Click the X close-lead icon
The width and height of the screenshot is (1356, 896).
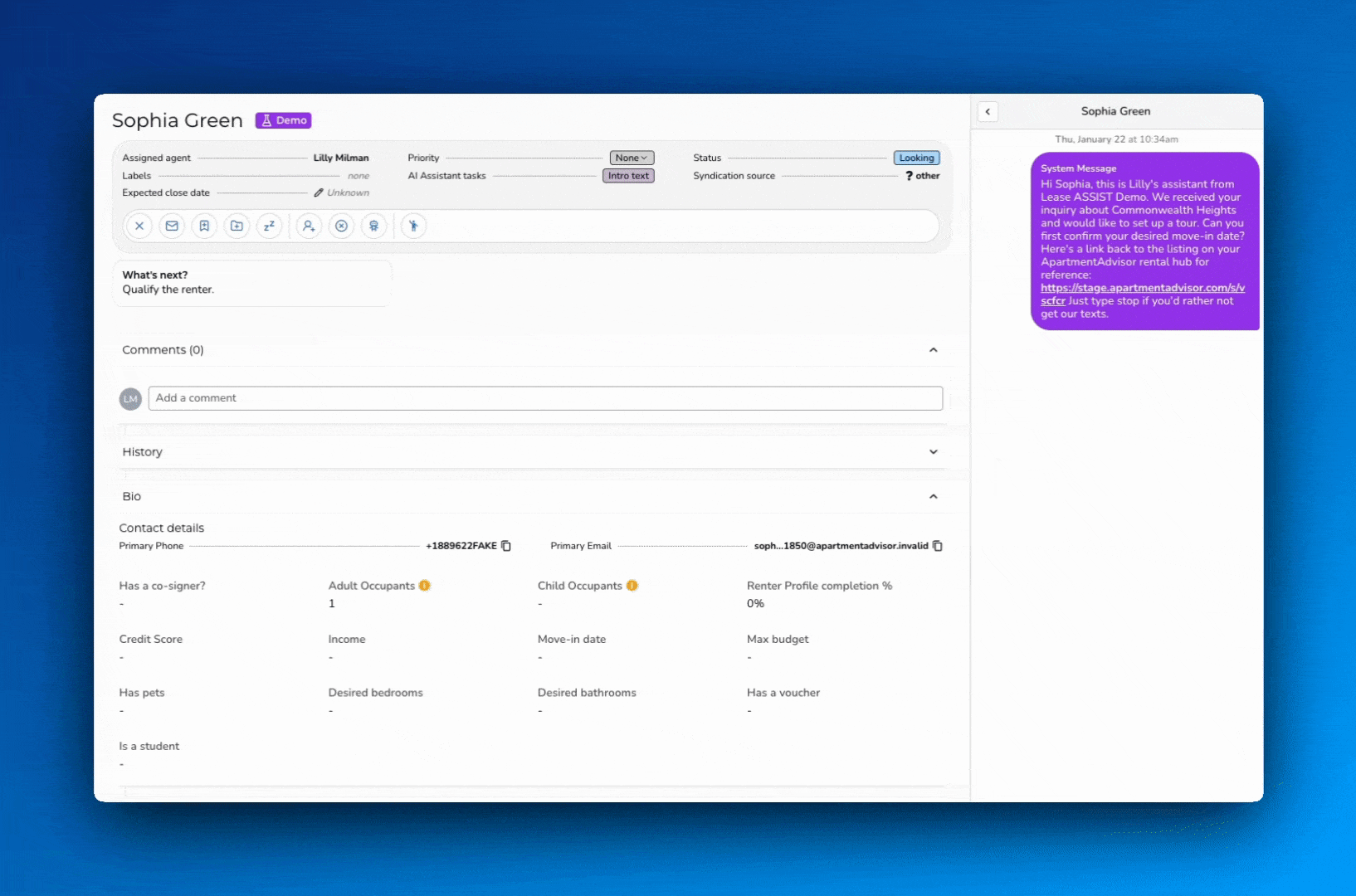tap(139, 226)
